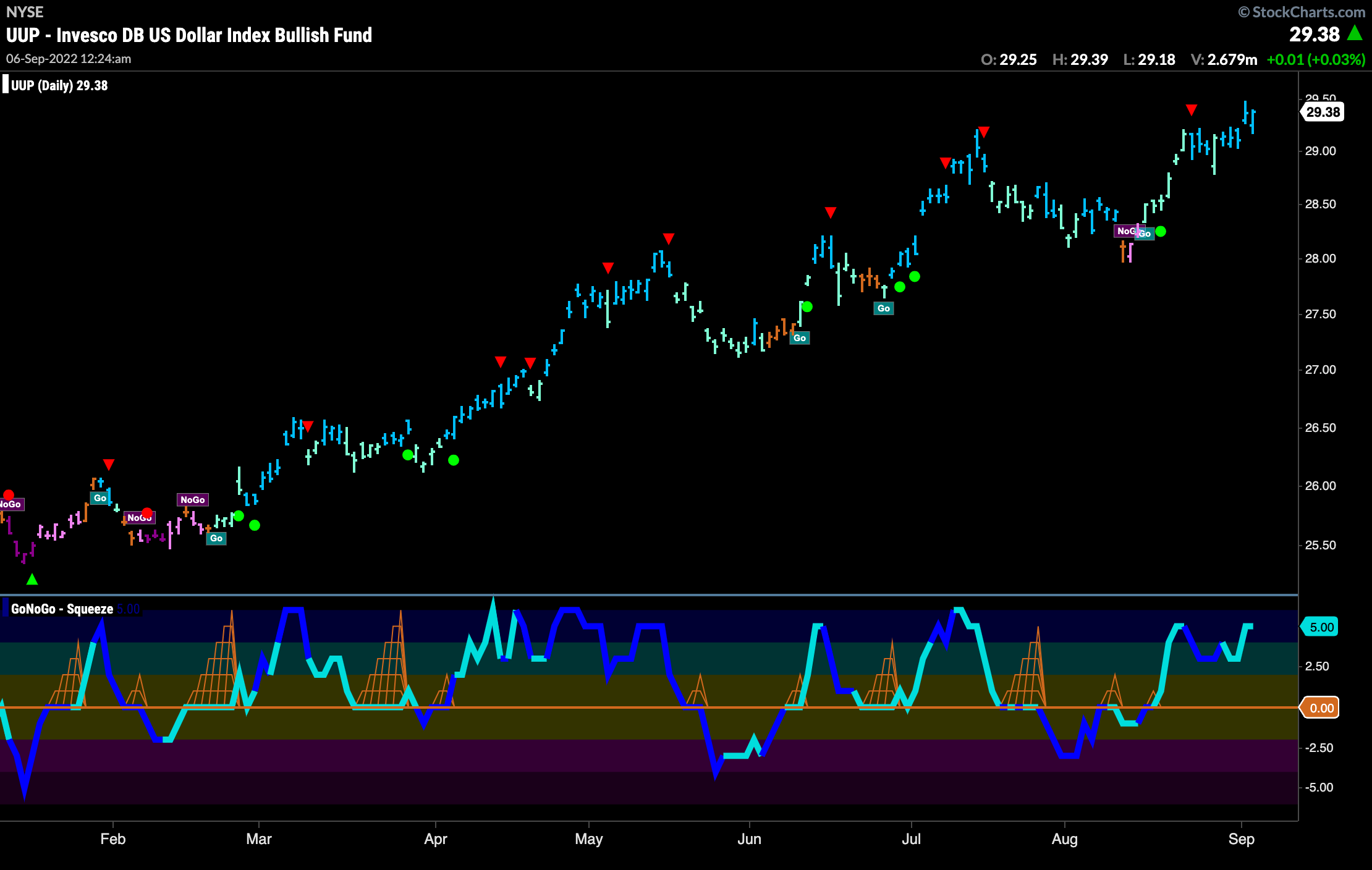The width and height of the screenshot is (1372, 870).
Task: Click the Go flag label in late February
Action: pos(216,538)
